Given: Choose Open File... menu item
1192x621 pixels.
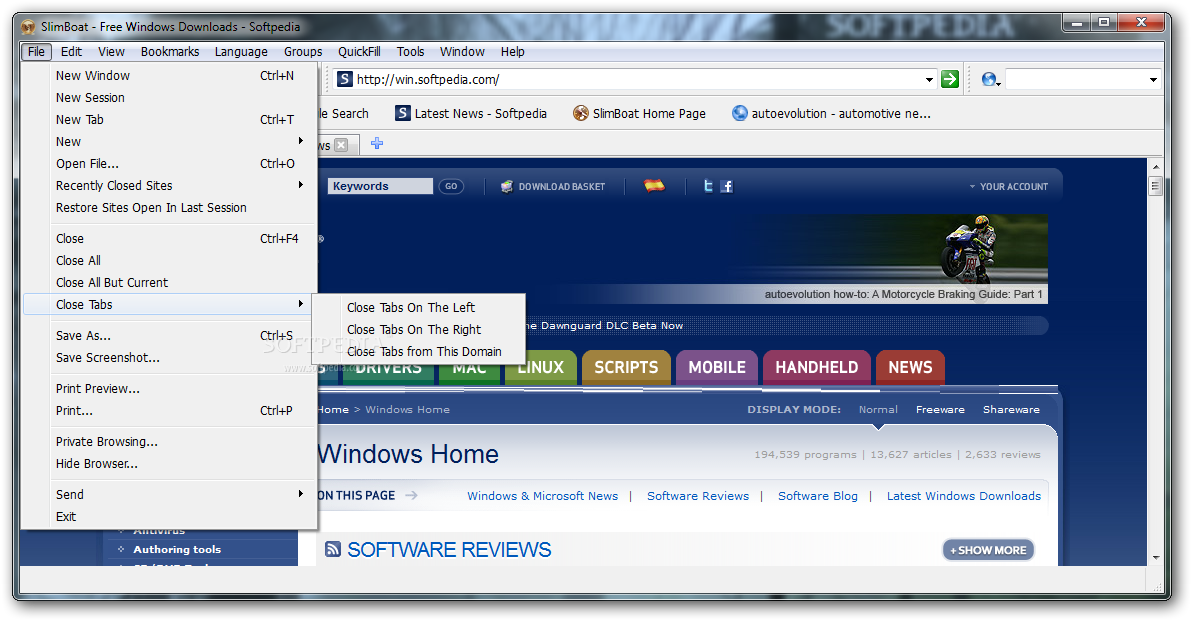Looking at the screenshot, I should tap(169, 163).
